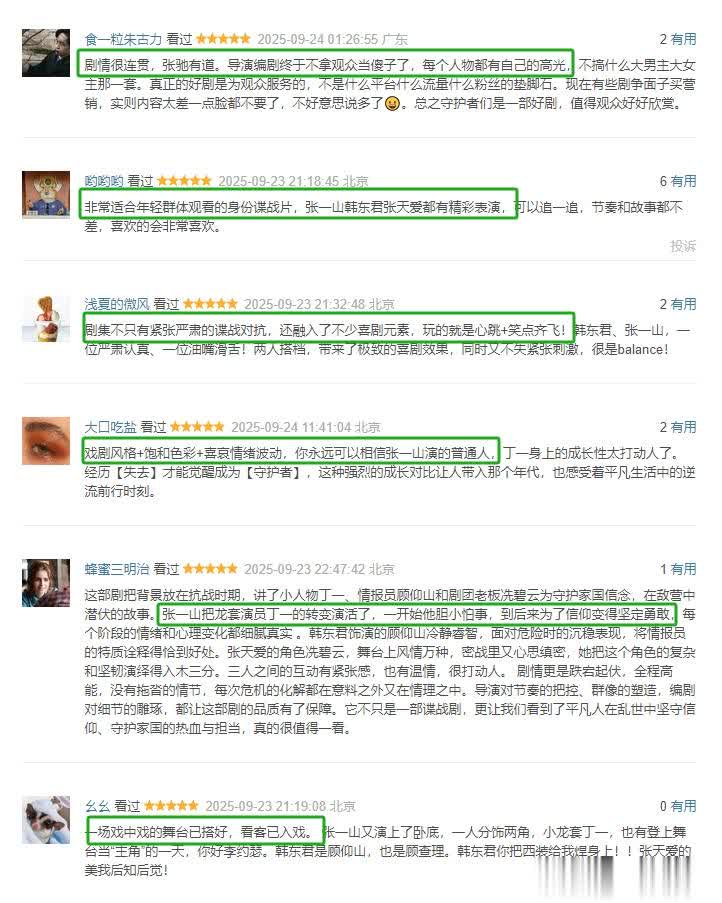Open avatar of user 蜂蜜三明治
The height and width of the screenshot is (903, 722).
click(46, 583)
